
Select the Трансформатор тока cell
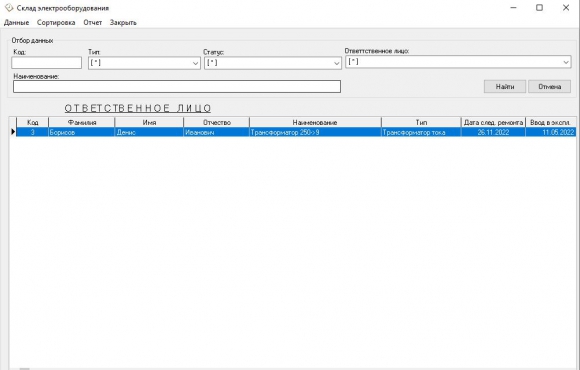click(x=421, y=132)
